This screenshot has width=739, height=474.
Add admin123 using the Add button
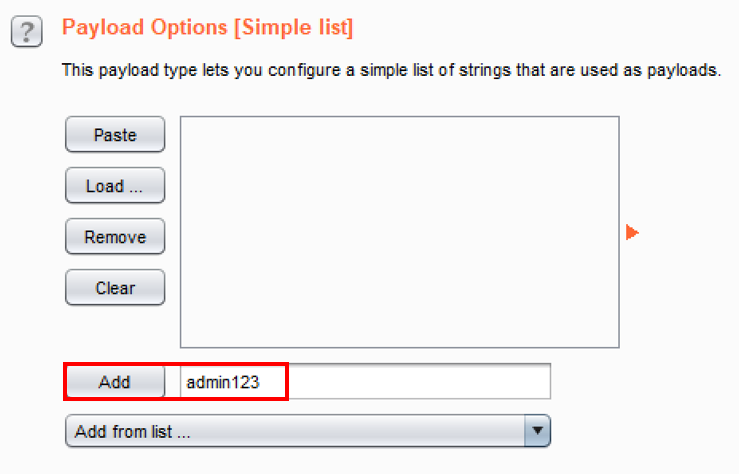pyautogui.click(x=115, y=382)
